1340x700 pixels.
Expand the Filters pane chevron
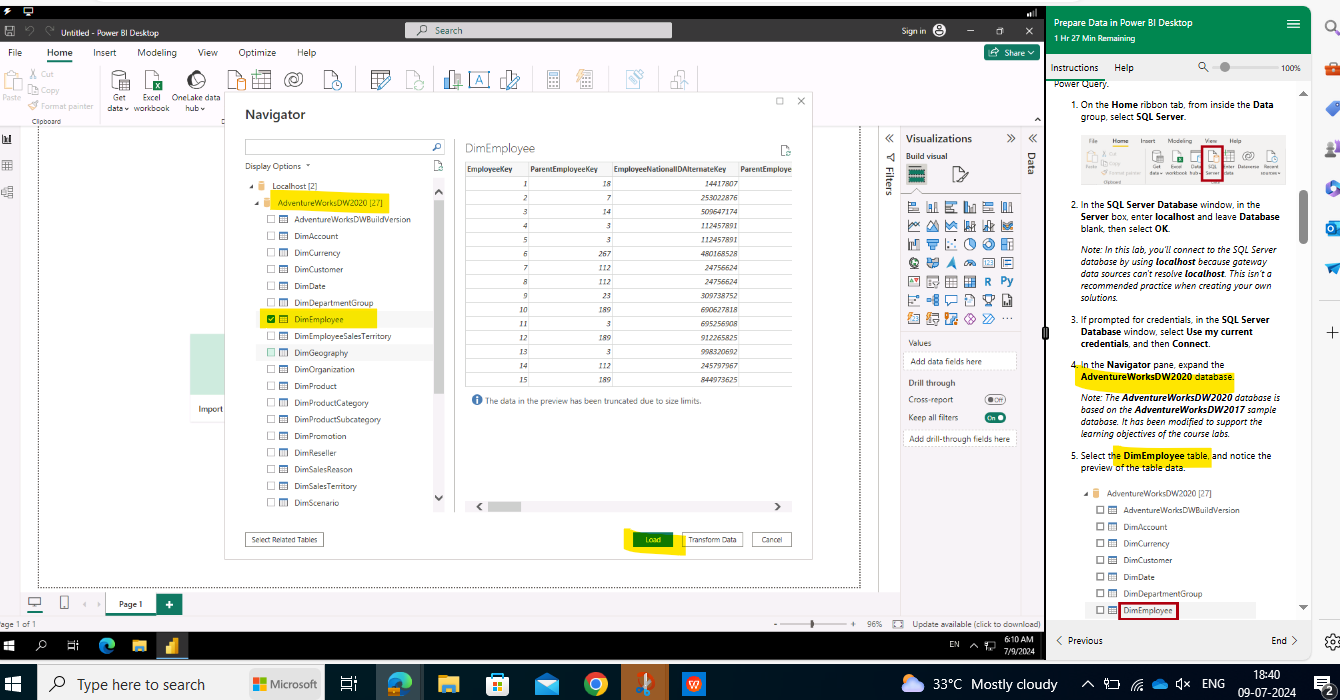pyautogui.click(x=888, y=138)
